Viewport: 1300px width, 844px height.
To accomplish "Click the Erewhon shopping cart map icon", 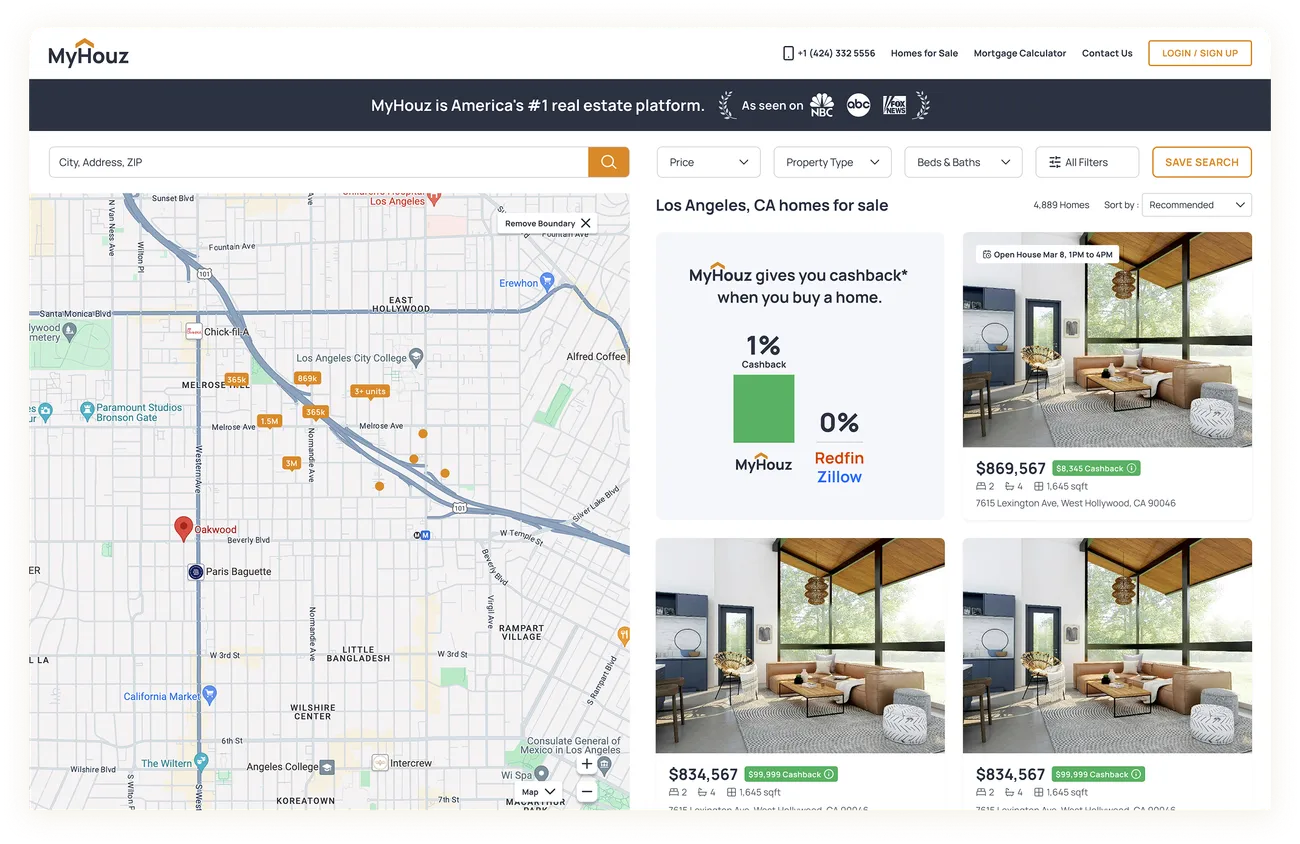I will click(x=547, y=281).
